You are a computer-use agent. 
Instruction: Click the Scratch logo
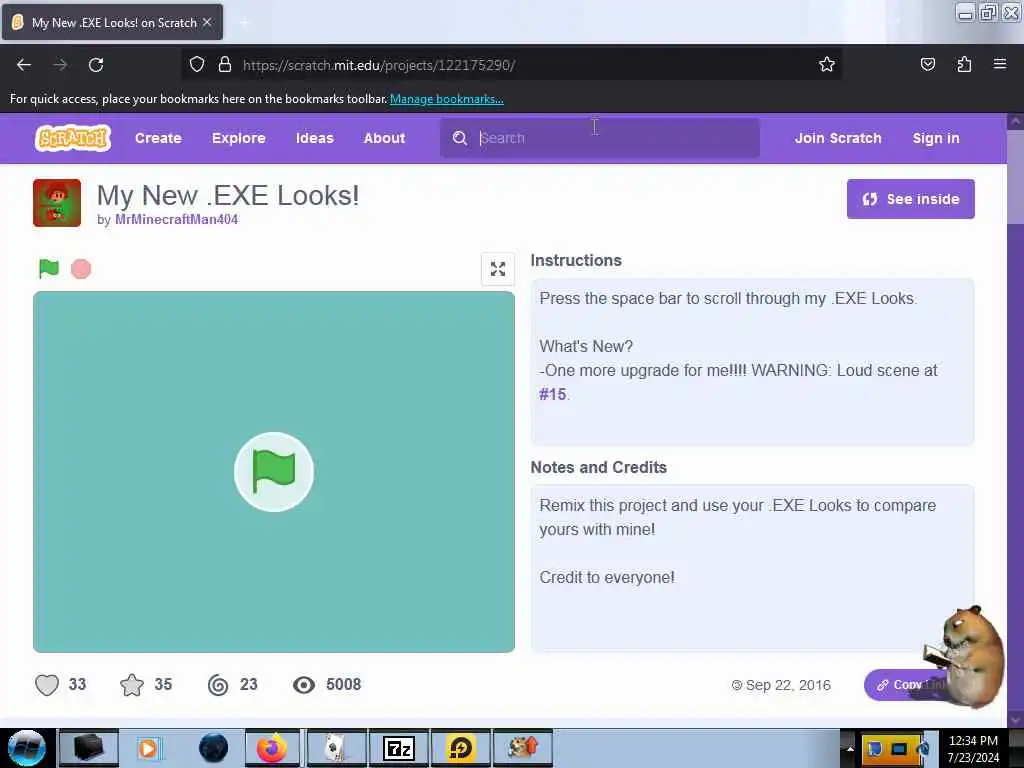click(72, 138)
